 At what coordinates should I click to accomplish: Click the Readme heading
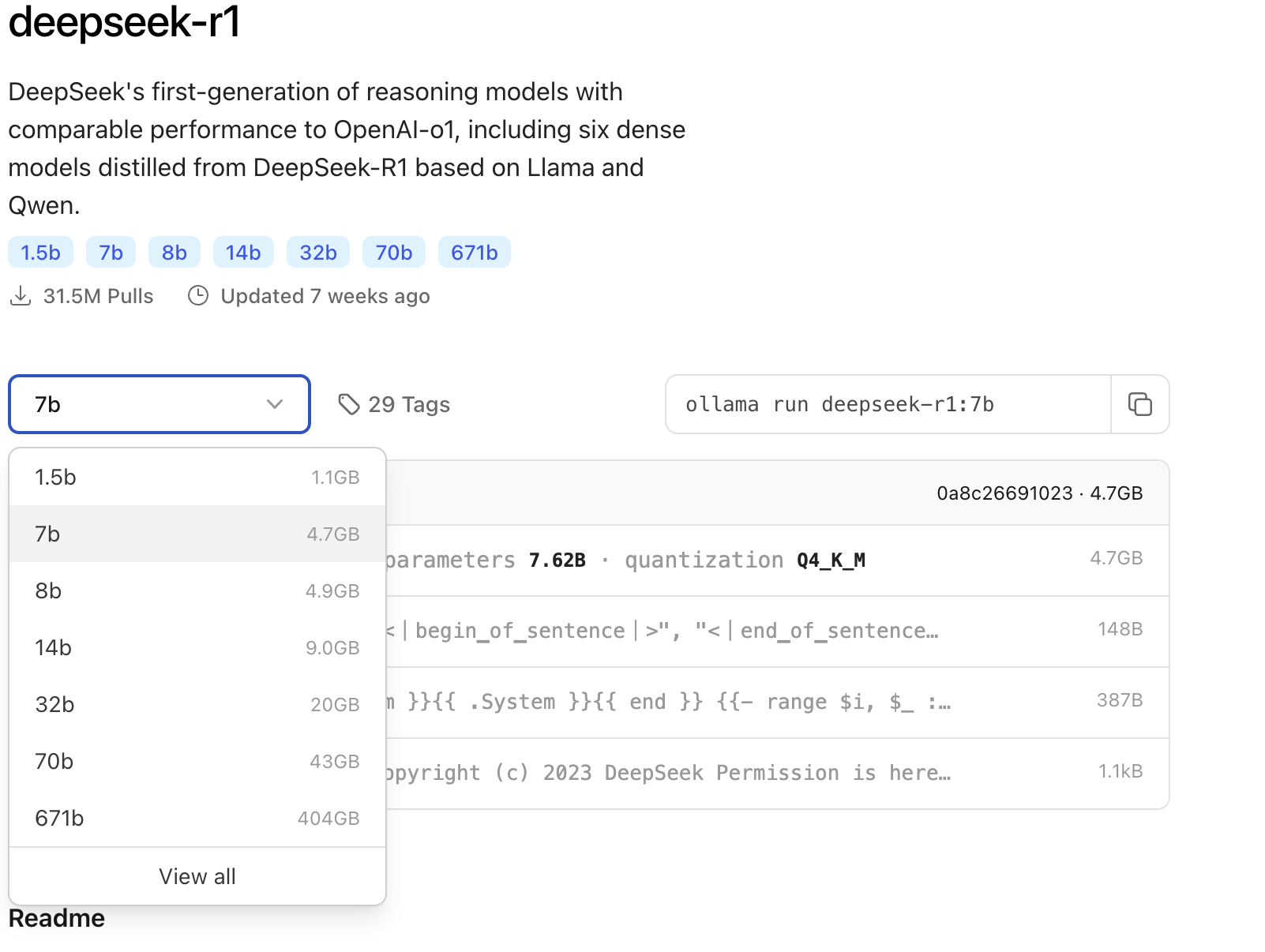click(57, 918)
